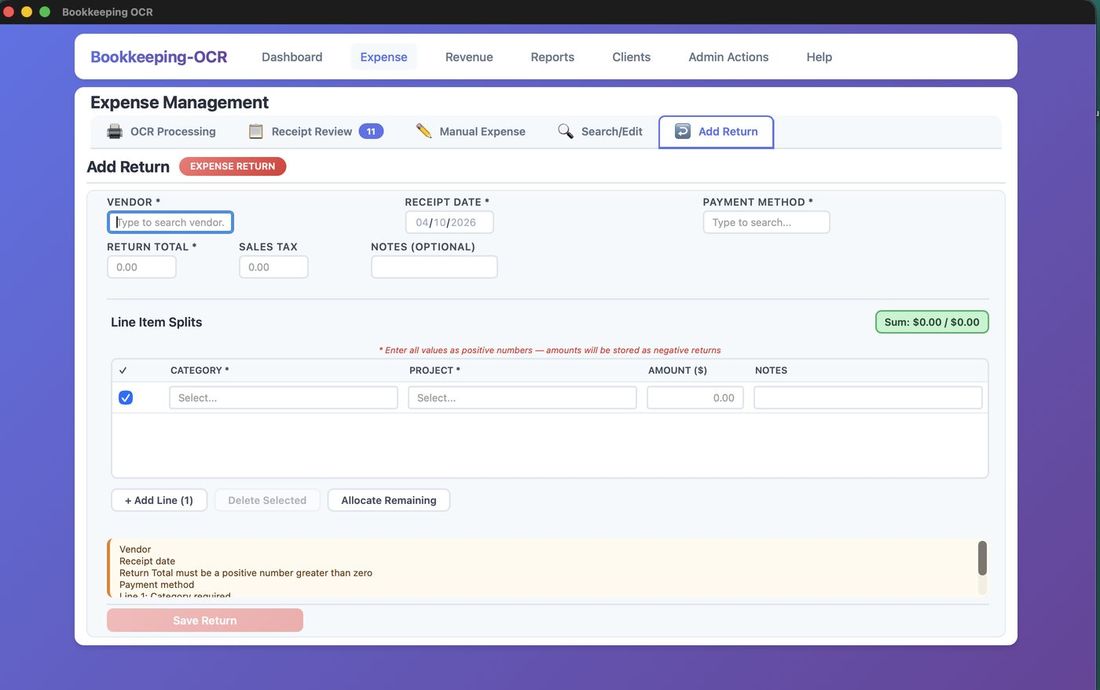Screen dimensions: 1100x690
Task: Click the "11" badge on Receipt Review
Action: tap(369, 130)
